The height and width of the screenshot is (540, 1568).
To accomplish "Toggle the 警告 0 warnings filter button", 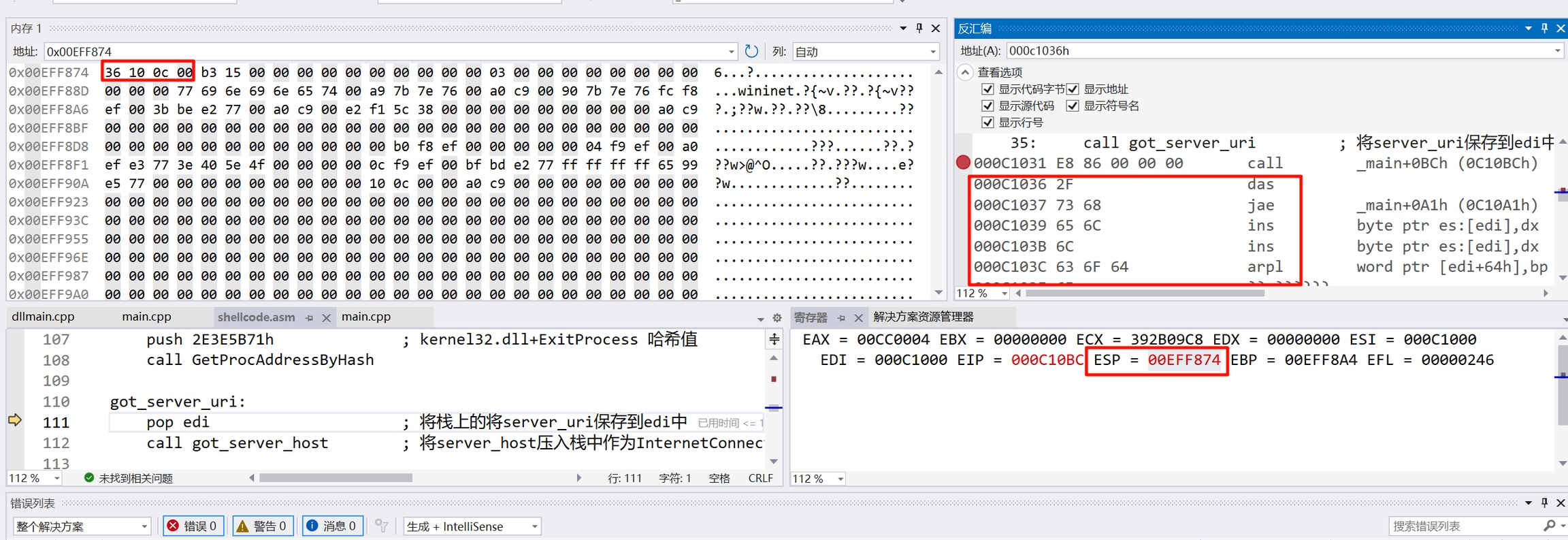I will click(263, 526).
